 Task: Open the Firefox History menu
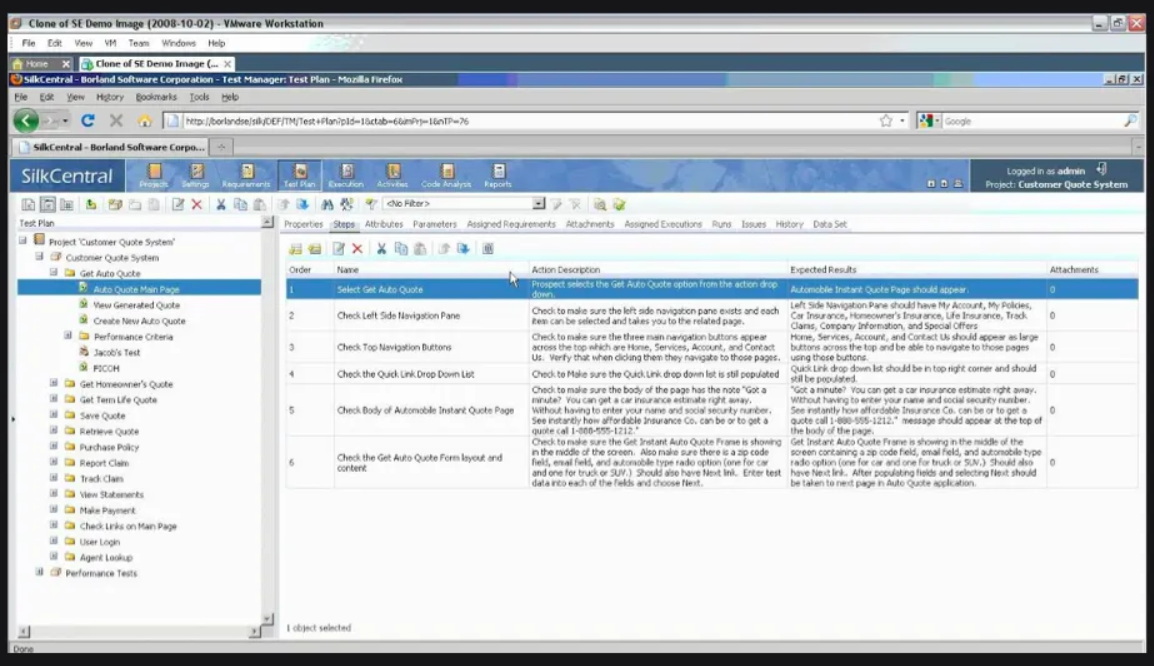pos(110,97)
